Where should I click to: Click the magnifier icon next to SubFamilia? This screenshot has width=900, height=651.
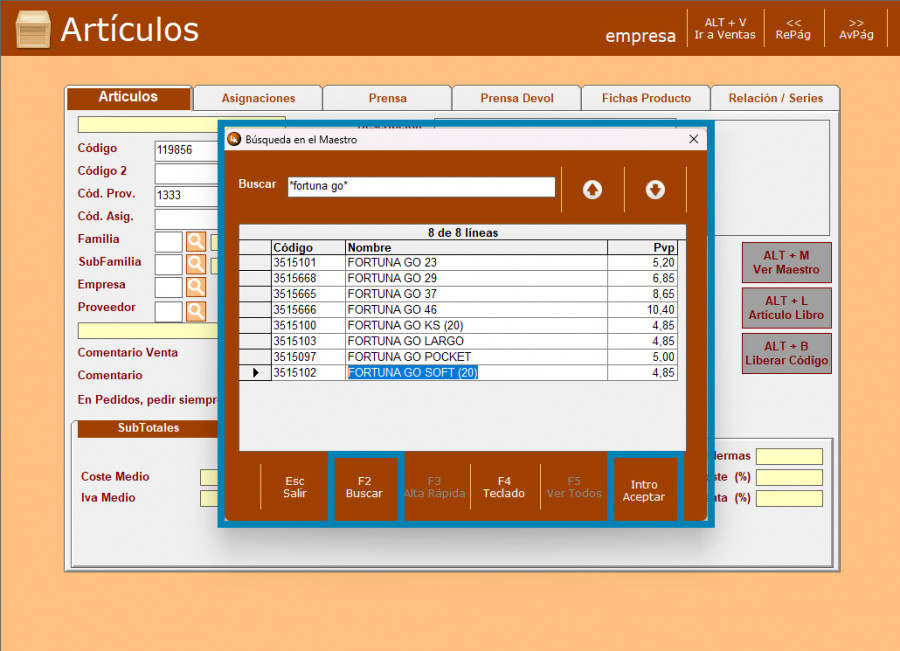[x=196, y=264]
